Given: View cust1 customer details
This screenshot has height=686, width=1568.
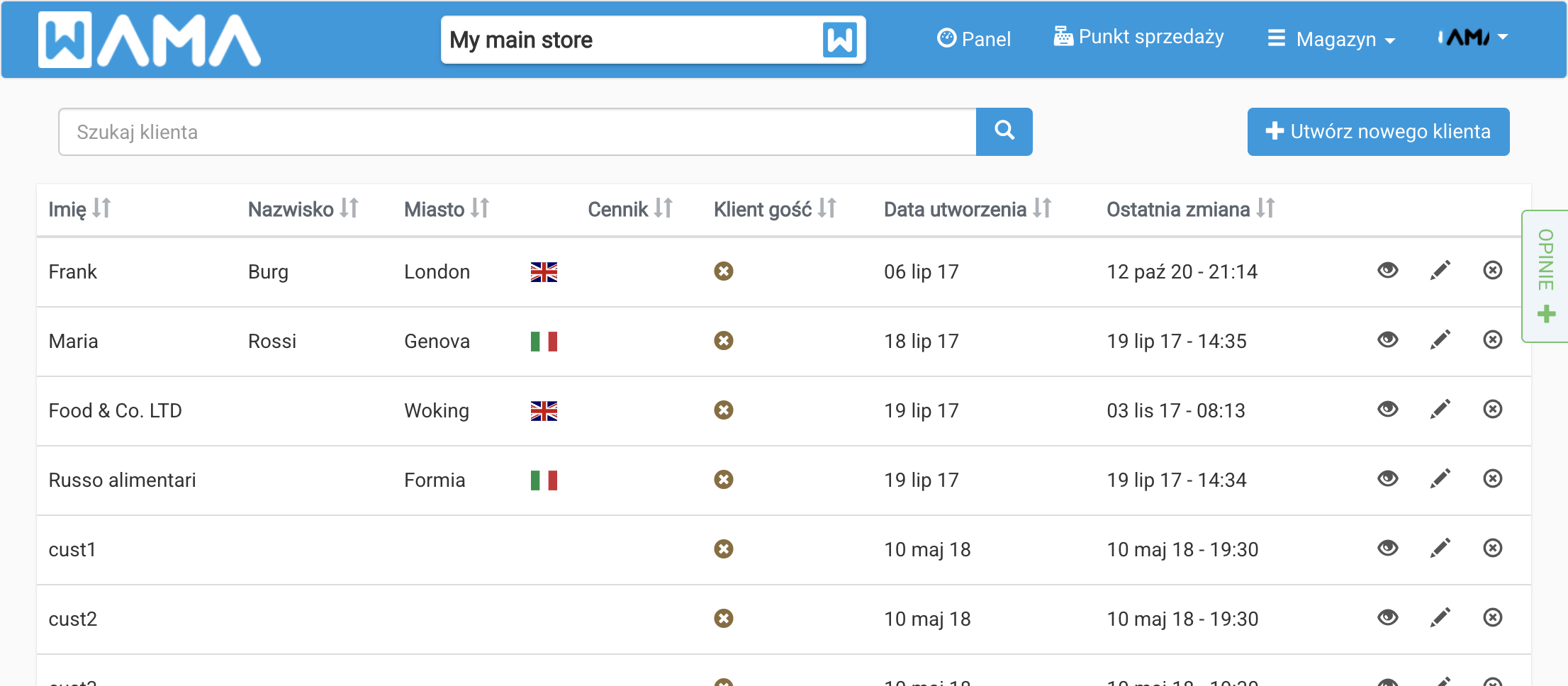Looking at the screenshot, I should [1387, 548].
